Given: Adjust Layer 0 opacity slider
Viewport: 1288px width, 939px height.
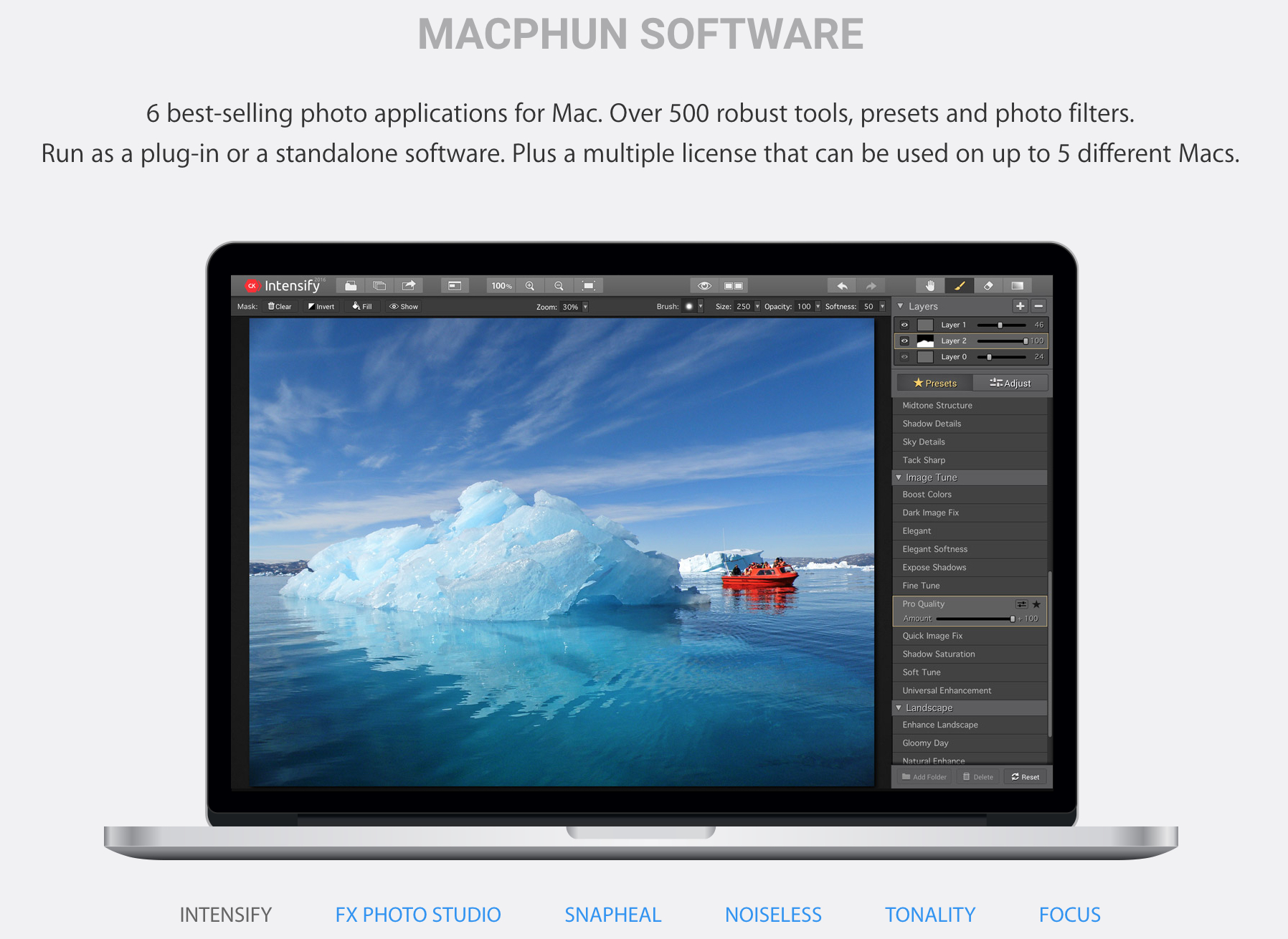Looking at the screenshot, I should [x=1001, y=357].
